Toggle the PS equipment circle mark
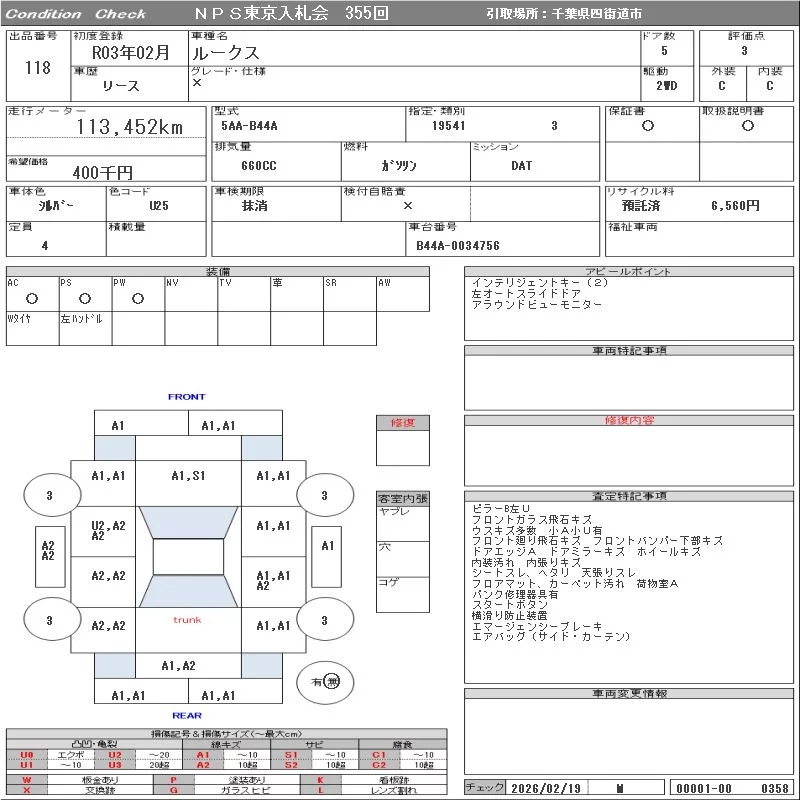Image resolution: width=800 pixels, height=800 pixels. 85,298
